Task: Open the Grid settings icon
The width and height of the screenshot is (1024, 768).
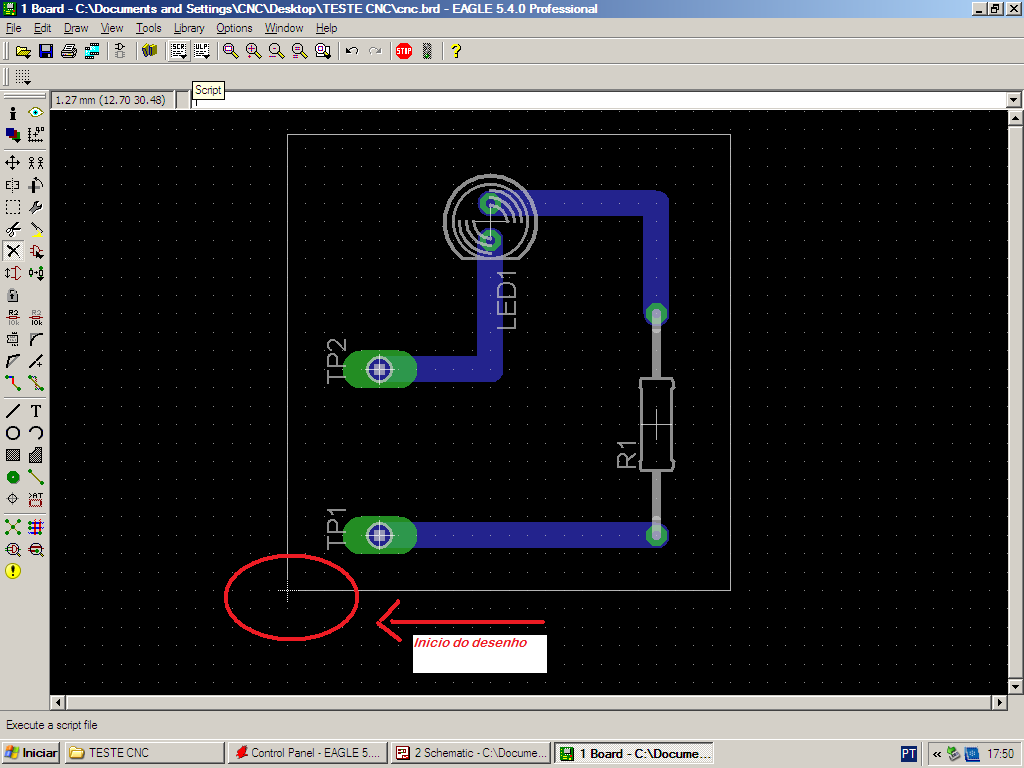Action: click(23, 77)
